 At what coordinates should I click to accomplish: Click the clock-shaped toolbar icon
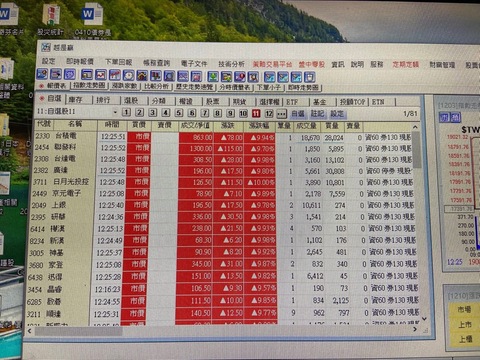tap(129, 75)
